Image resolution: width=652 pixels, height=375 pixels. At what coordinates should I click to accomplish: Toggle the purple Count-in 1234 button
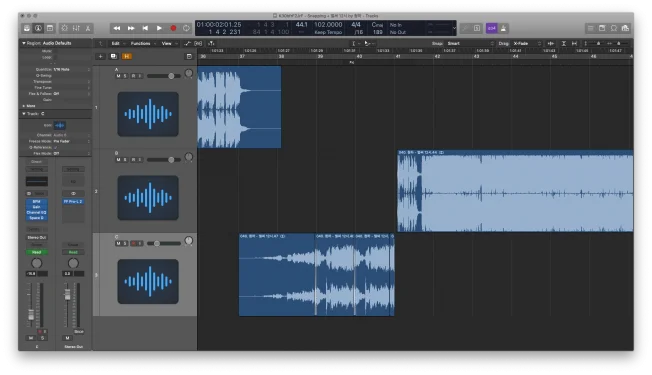click(x=491, y=28)
